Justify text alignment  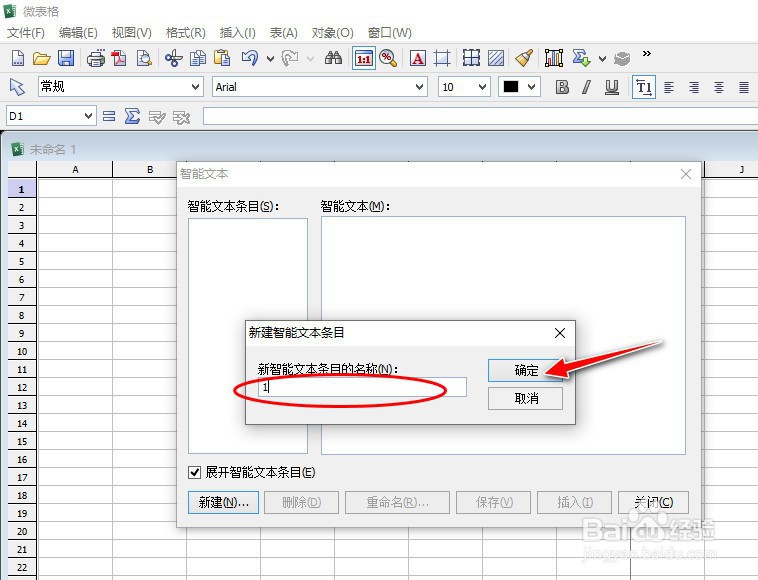point(744,87)
